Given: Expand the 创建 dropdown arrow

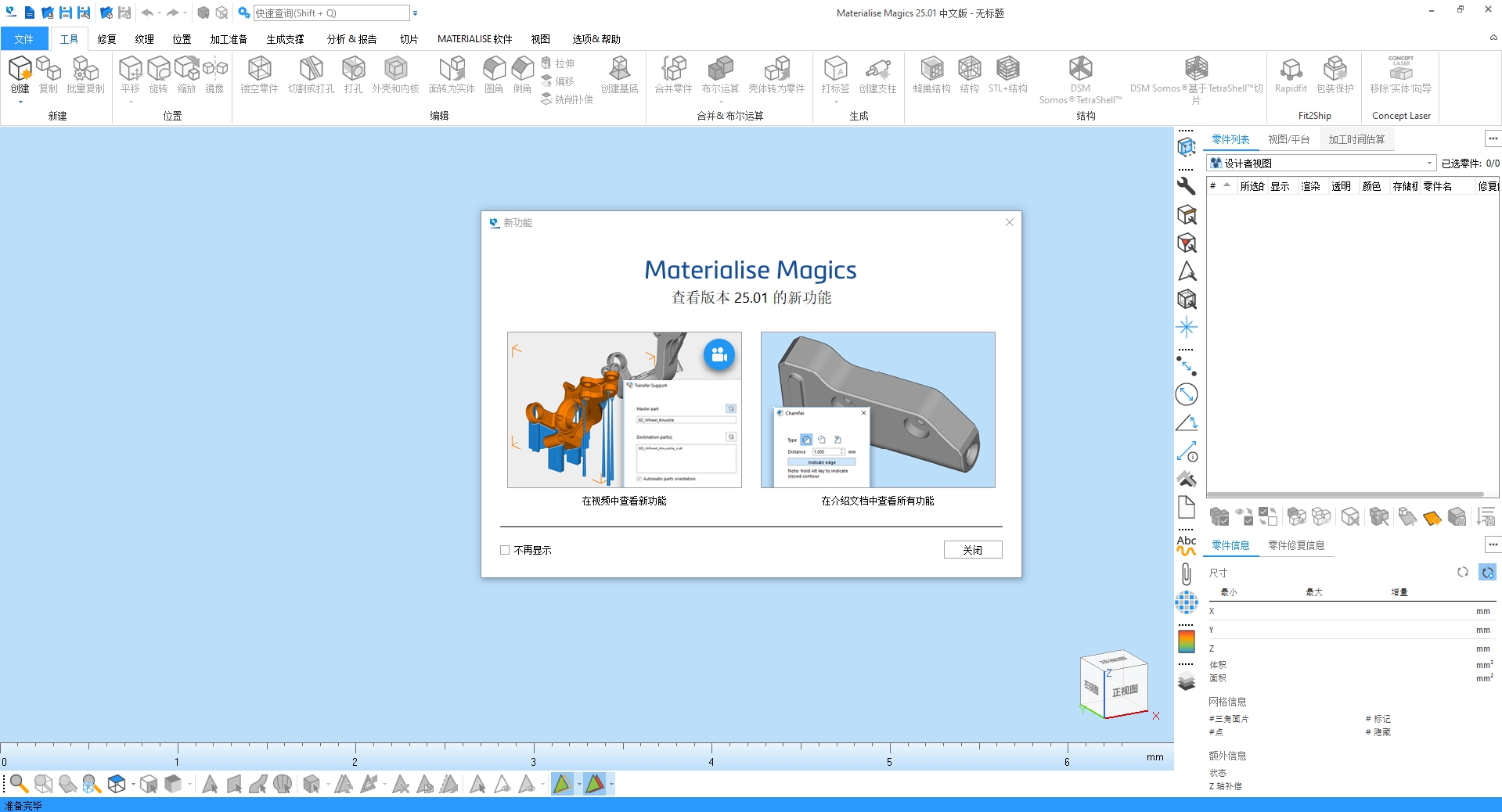Looking at the screenshot, I should tap(20, 102).
